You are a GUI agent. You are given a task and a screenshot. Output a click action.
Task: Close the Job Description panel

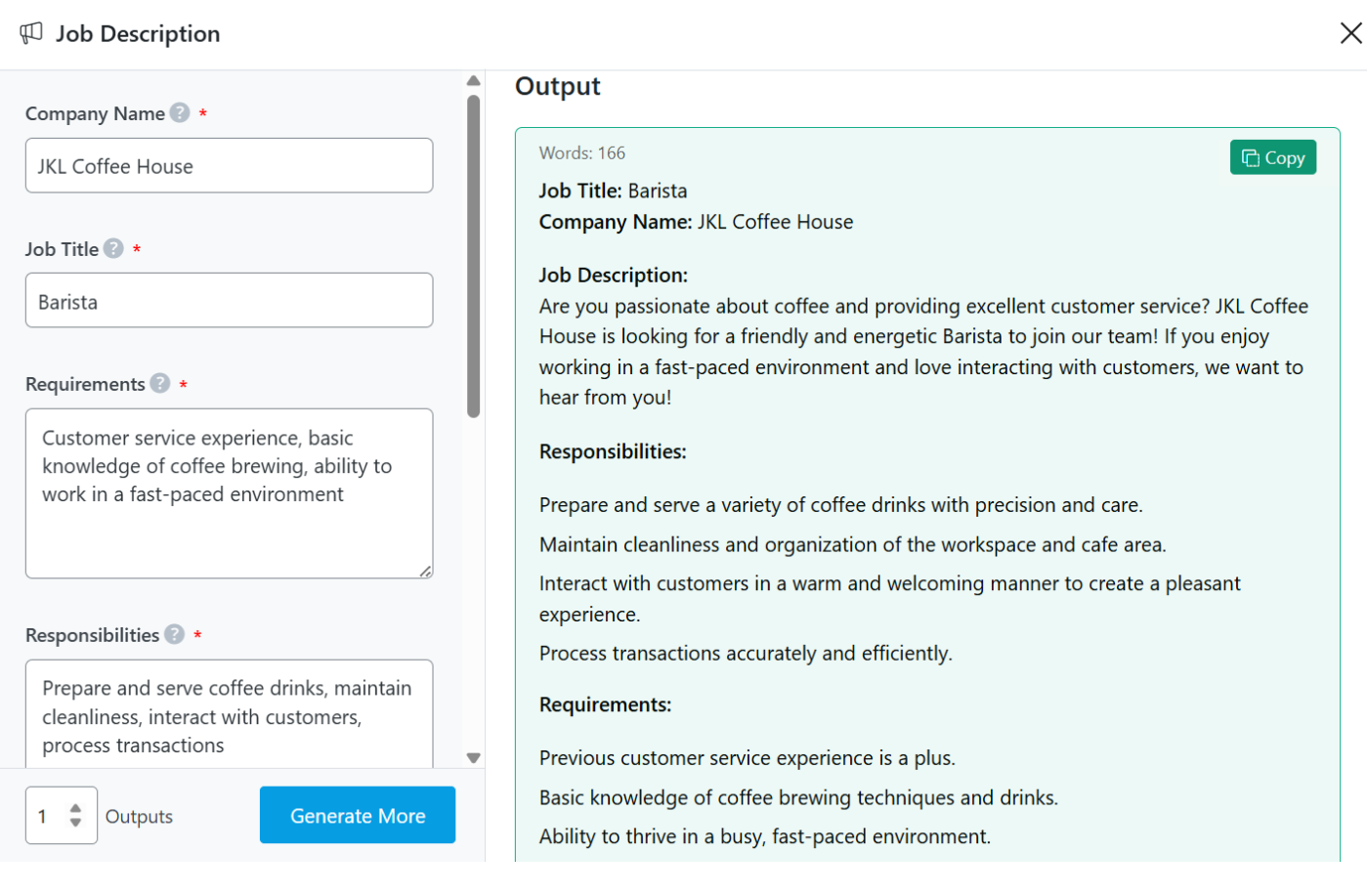click(1350, 33)
